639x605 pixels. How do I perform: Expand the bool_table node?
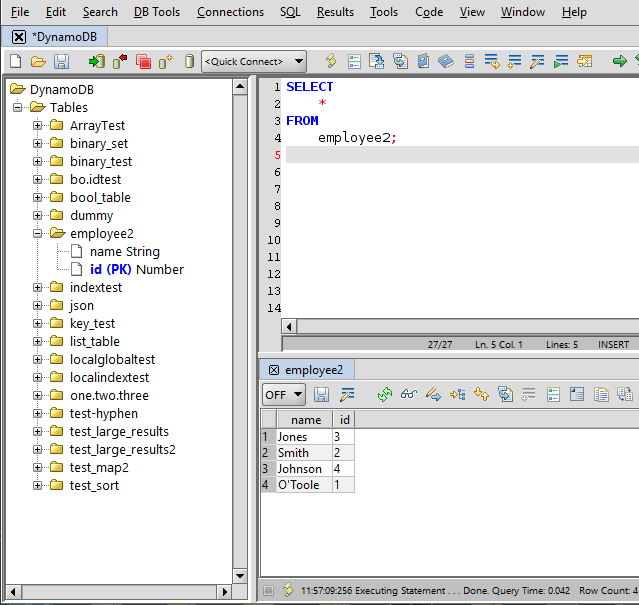point(37,198)
